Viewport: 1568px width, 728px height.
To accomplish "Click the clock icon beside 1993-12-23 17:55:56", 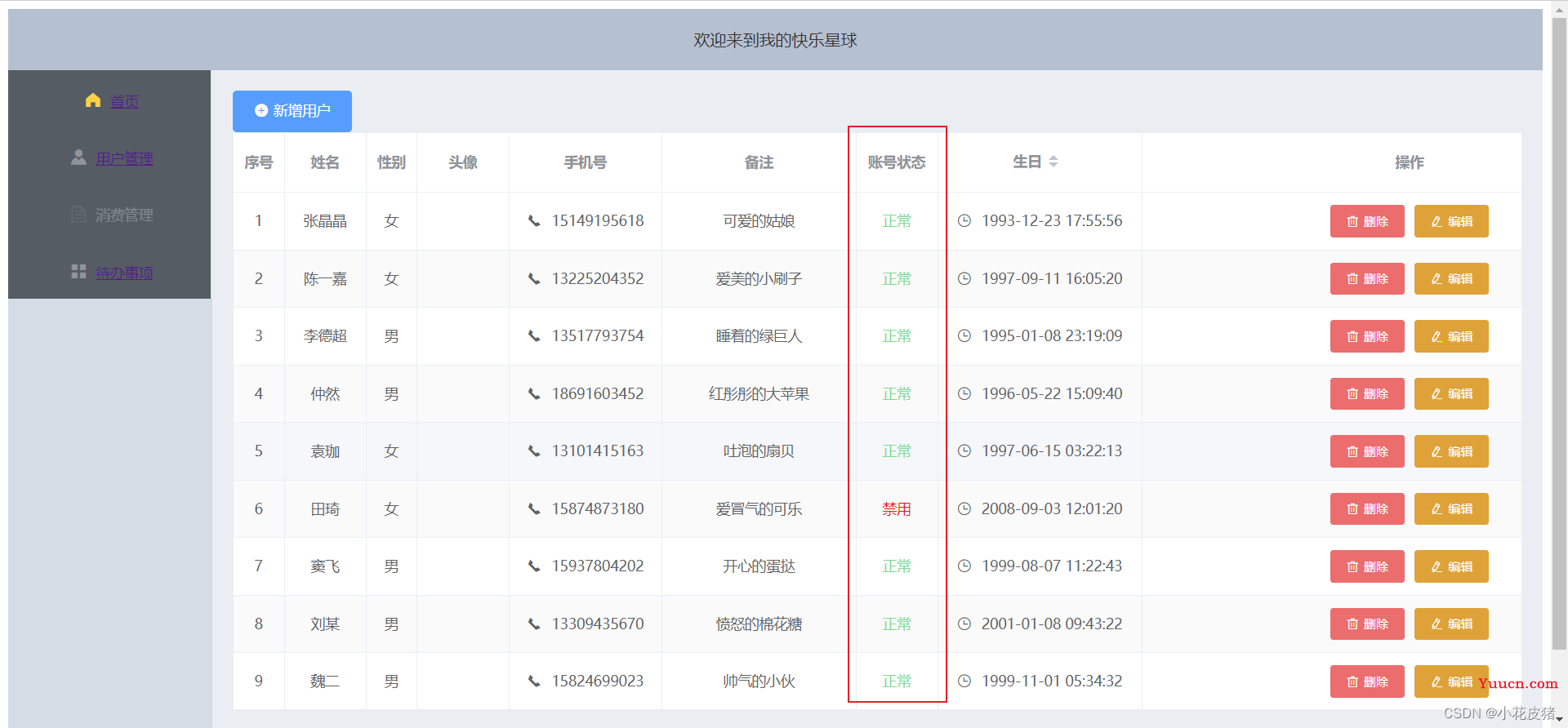I will click(964, 221).
